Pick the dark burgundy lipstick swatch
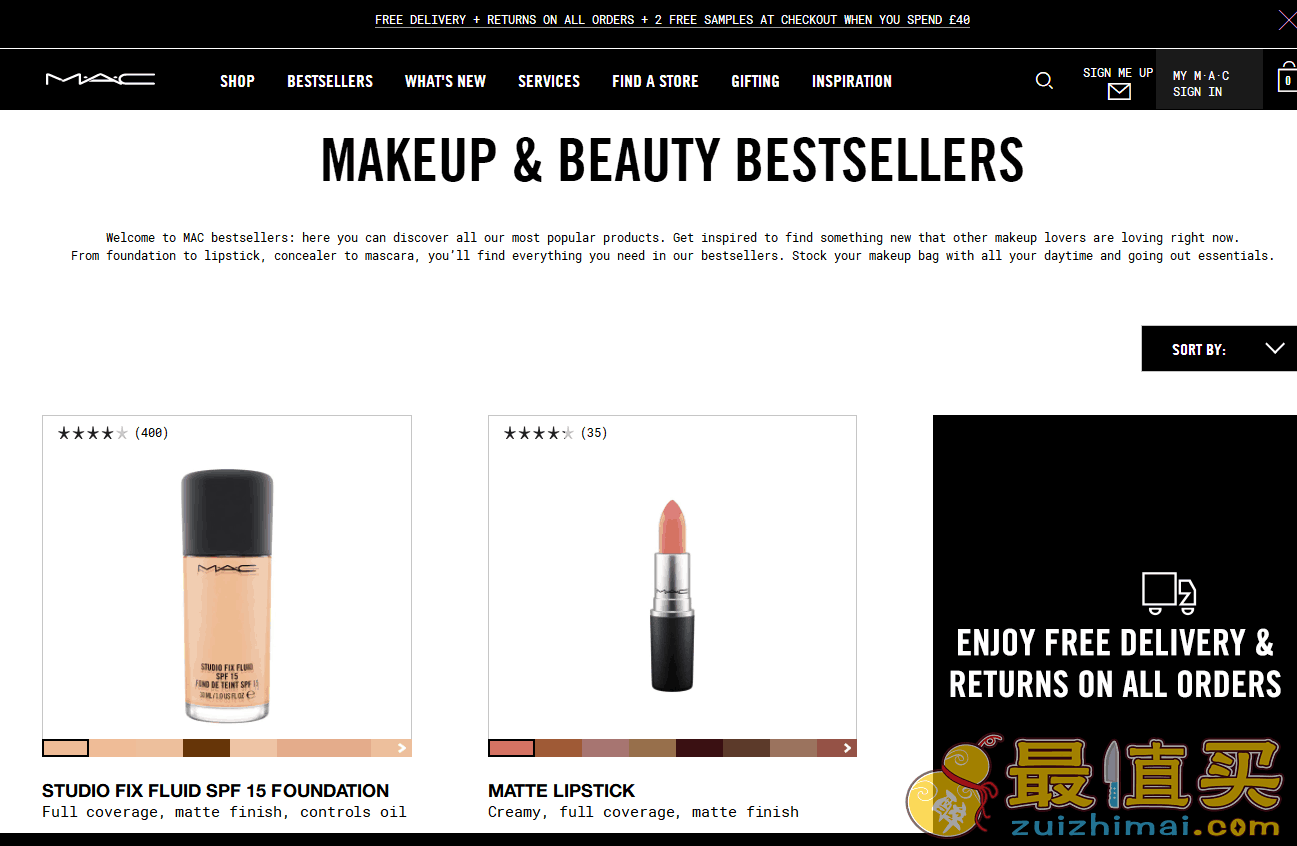 tap(699, 748)
